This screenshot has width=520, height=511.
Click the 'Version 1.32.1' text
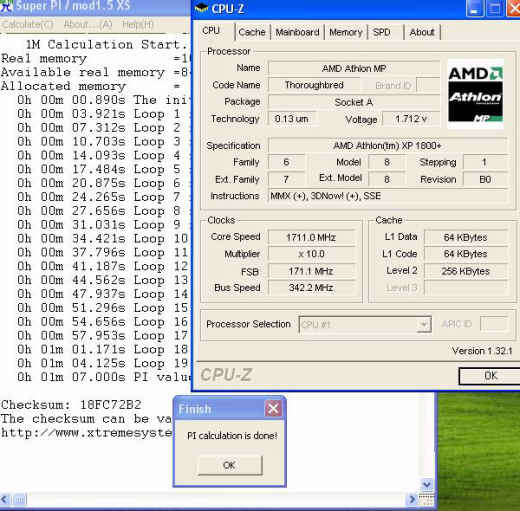pos(482,351)
